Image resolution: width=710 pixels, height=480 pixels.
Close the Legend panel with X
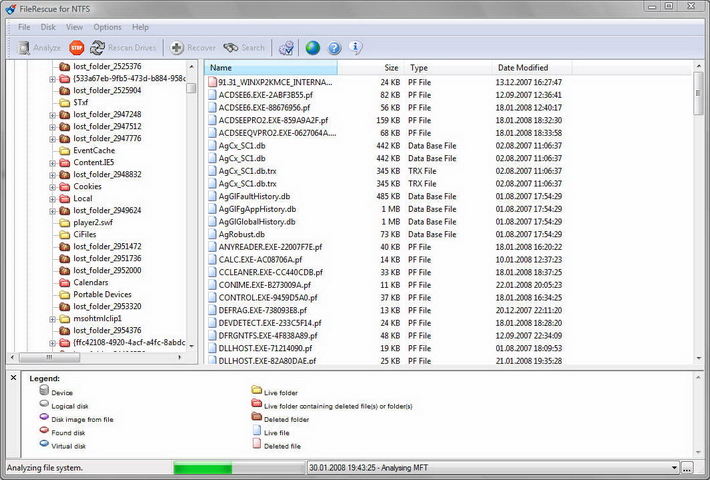pos(12,378)
